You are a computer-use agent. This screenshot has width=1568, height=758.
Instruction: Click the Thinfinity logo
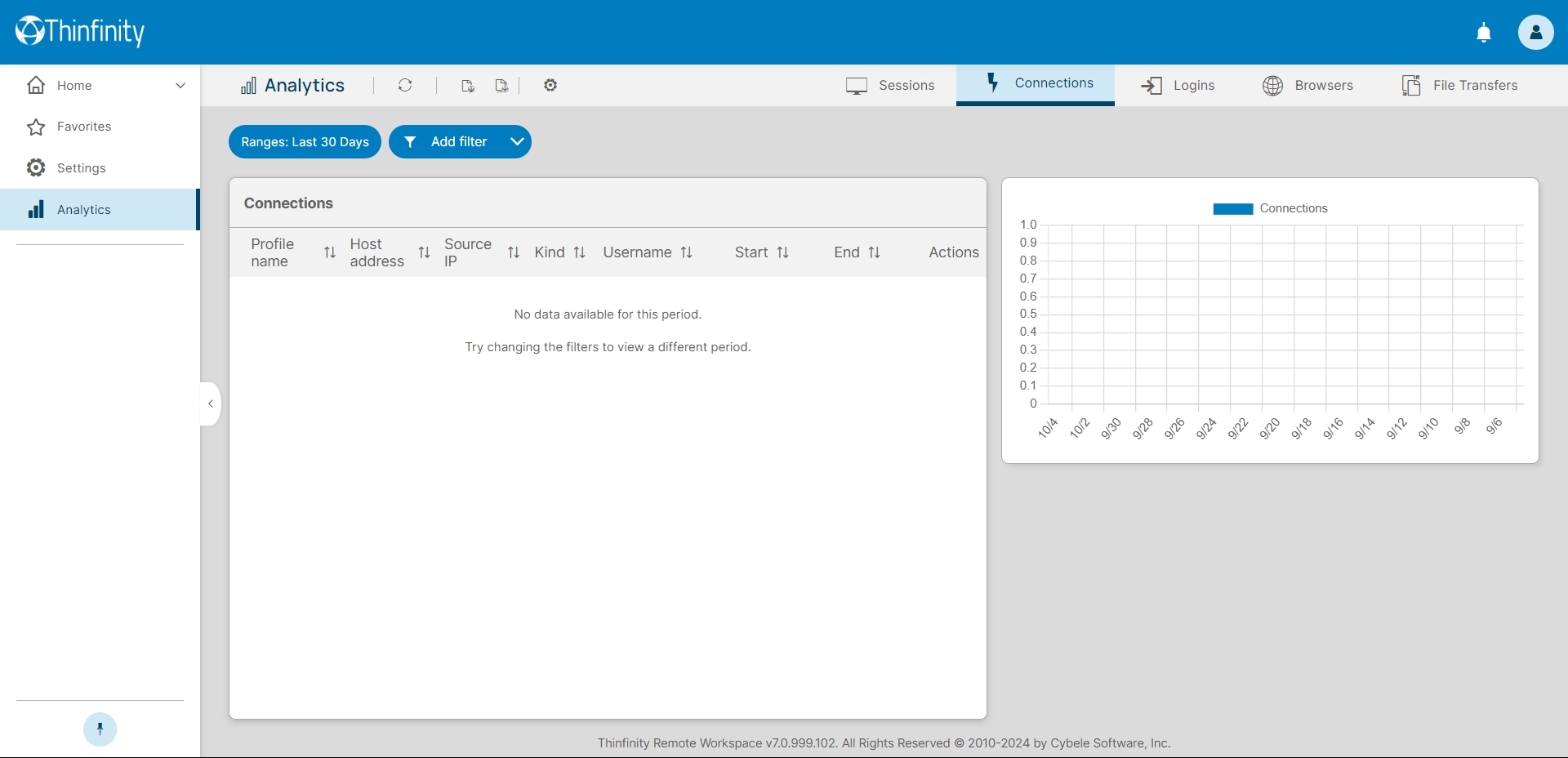click(80, 31)
